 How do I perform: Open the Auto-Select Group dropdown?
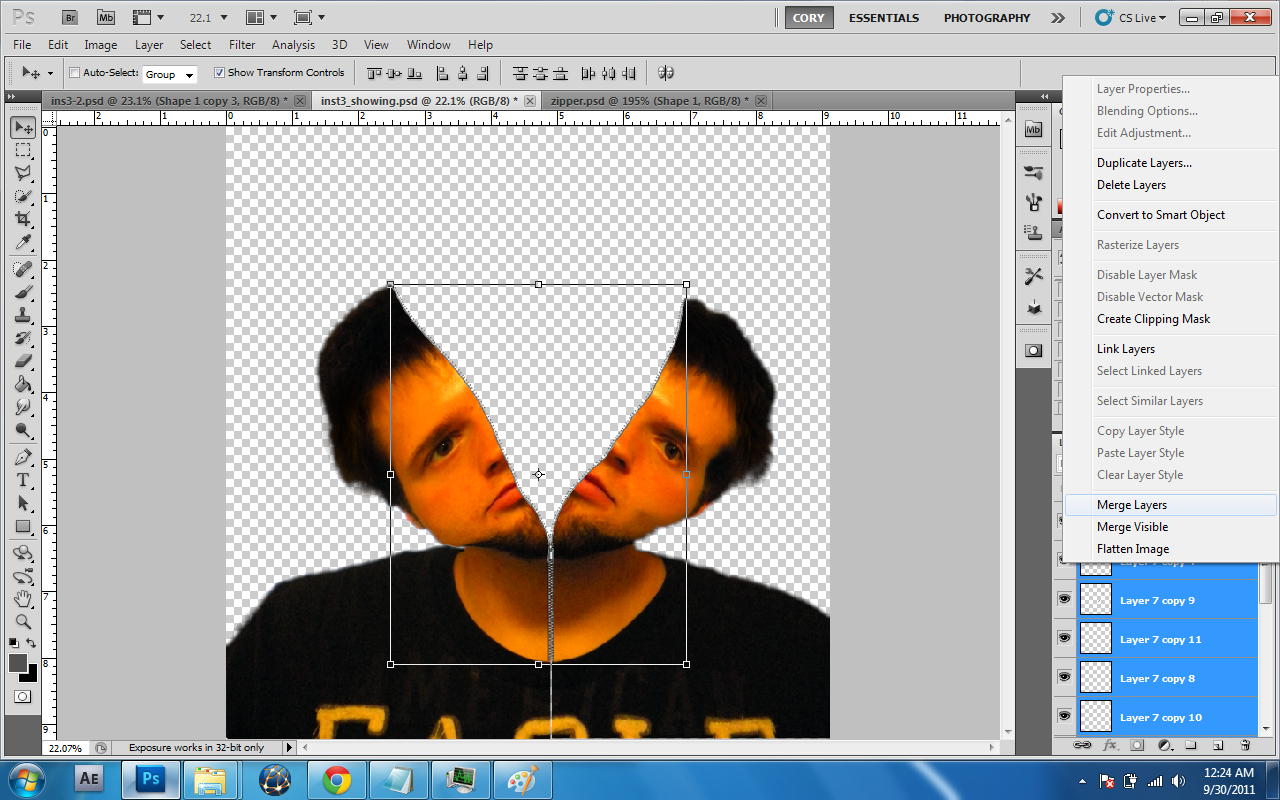tap(169, 74)
